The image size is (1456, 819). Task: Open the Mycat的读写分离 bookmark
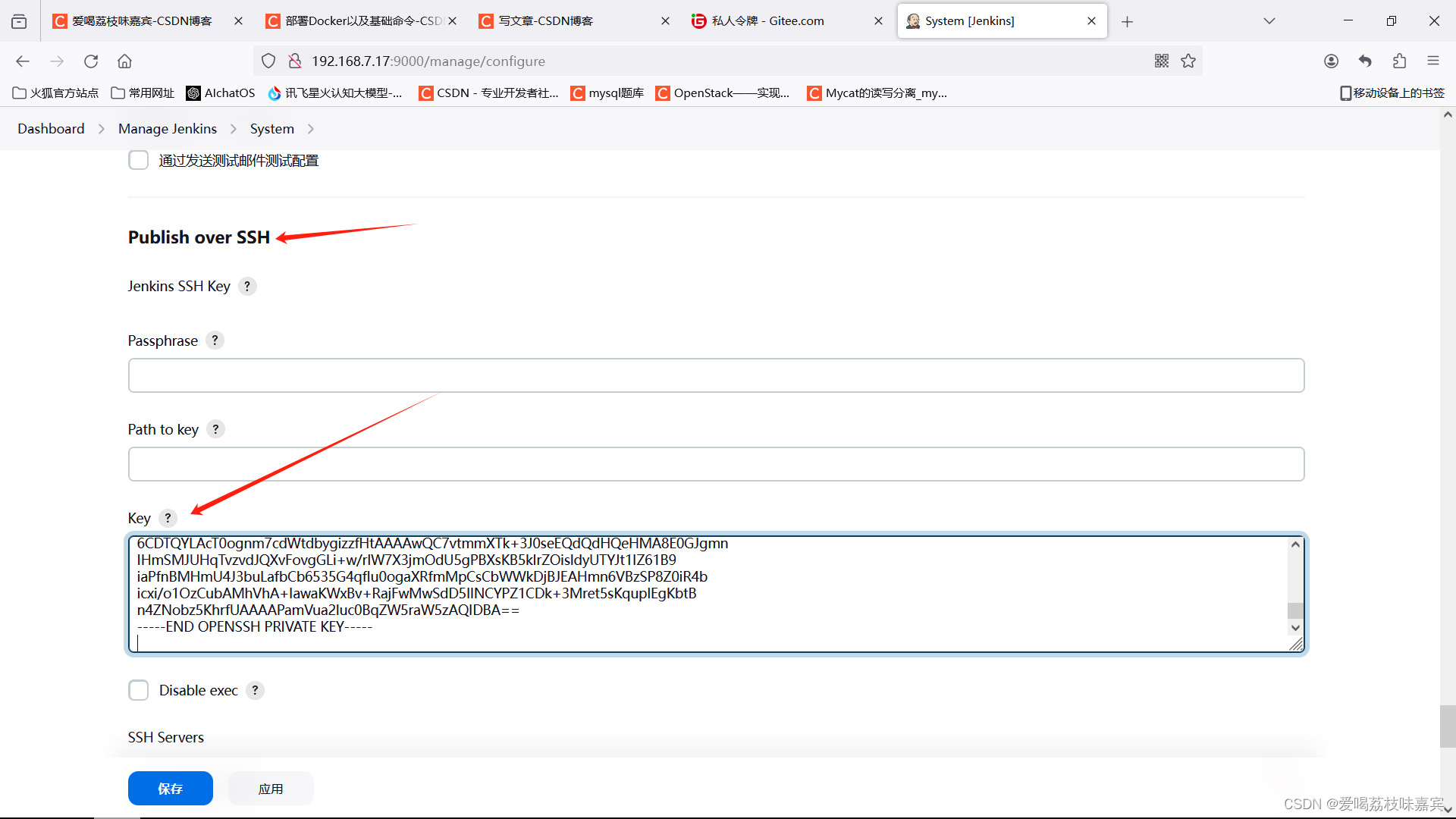click(x=878, y=93)
